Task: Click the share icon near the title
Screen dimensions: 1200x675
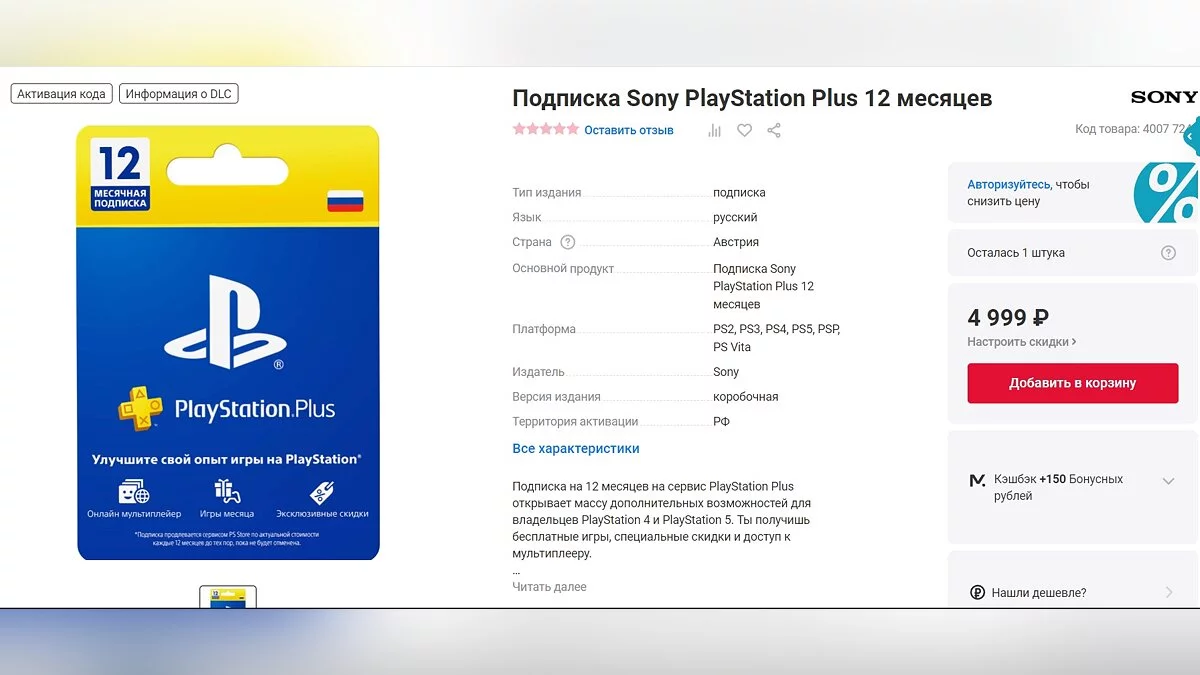Action: point(774,130)
